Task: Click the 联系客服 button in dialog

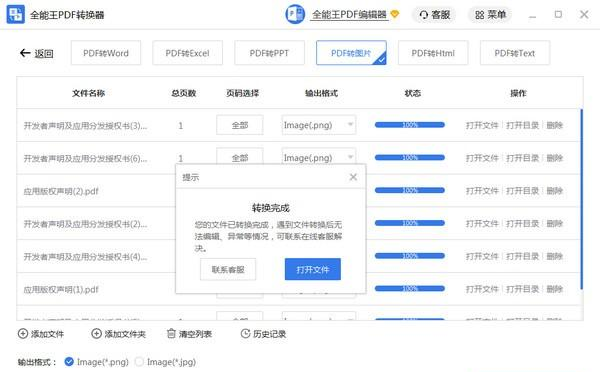Action: pos(228,269)
